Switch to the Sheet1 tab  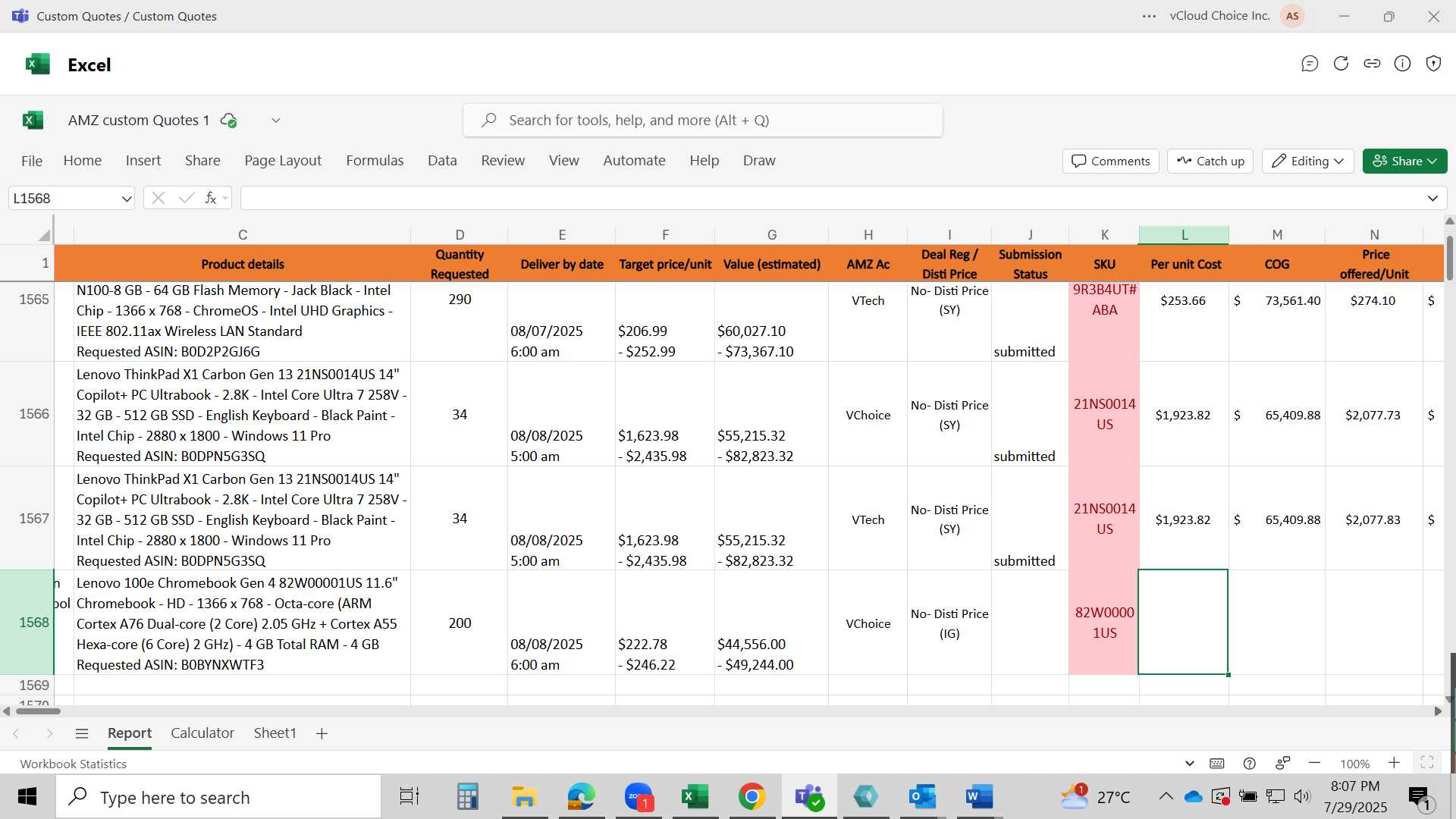click(275, 733)
